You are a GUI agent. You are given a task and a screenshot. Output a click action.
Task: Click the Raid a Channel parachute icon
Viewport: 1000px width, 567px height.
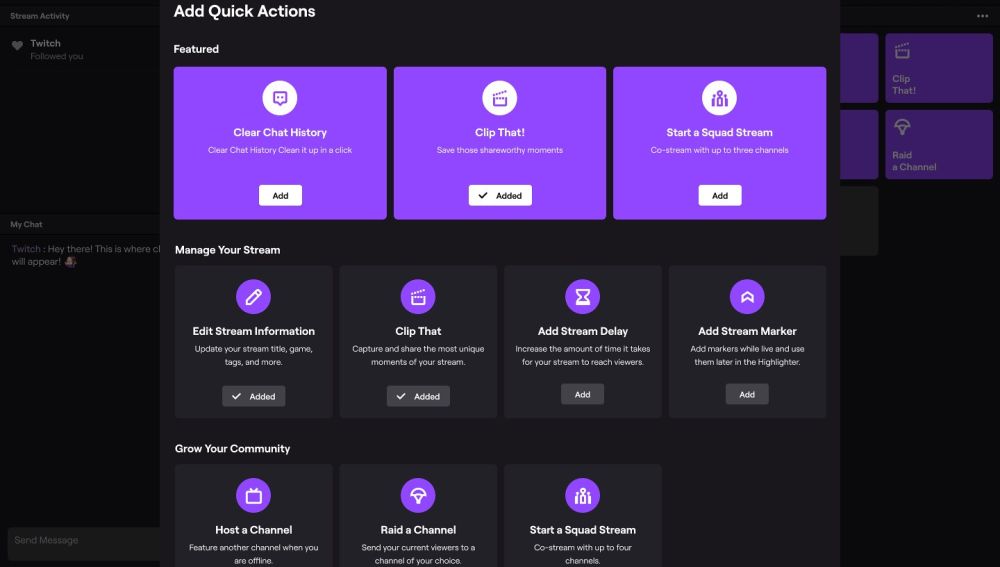(418, 496)
